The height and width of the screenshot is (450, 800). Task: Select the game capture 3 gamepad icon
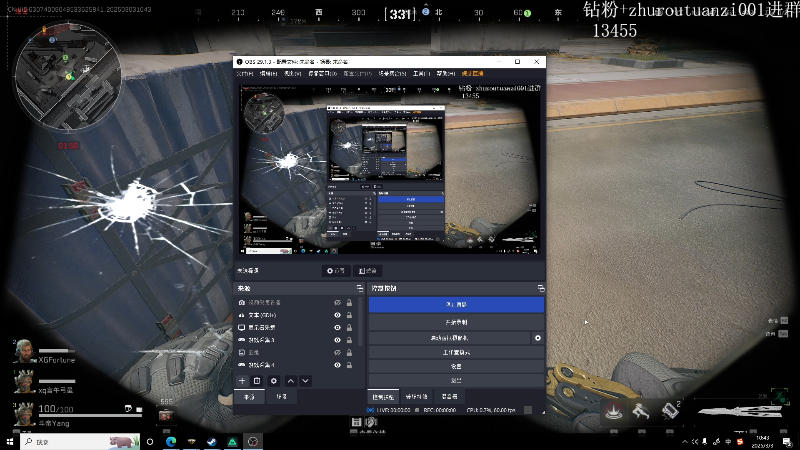tap(242, 340)
